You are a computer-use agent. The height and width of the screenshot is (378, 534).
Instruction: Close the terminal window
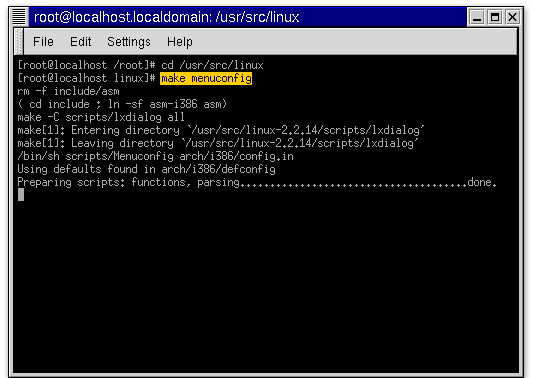(x=512, y=17)
